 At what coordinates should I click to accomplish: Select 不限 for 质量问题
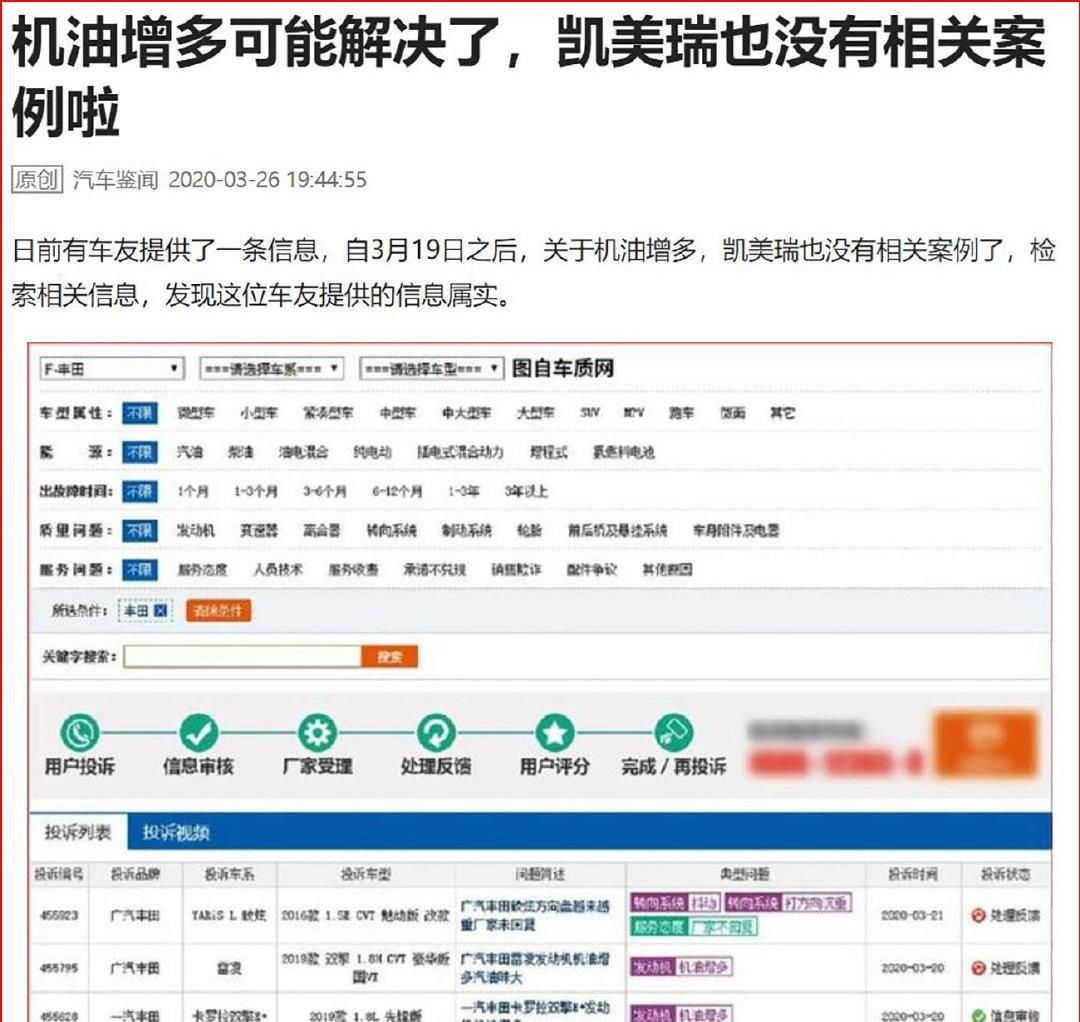tap(140, 531)
